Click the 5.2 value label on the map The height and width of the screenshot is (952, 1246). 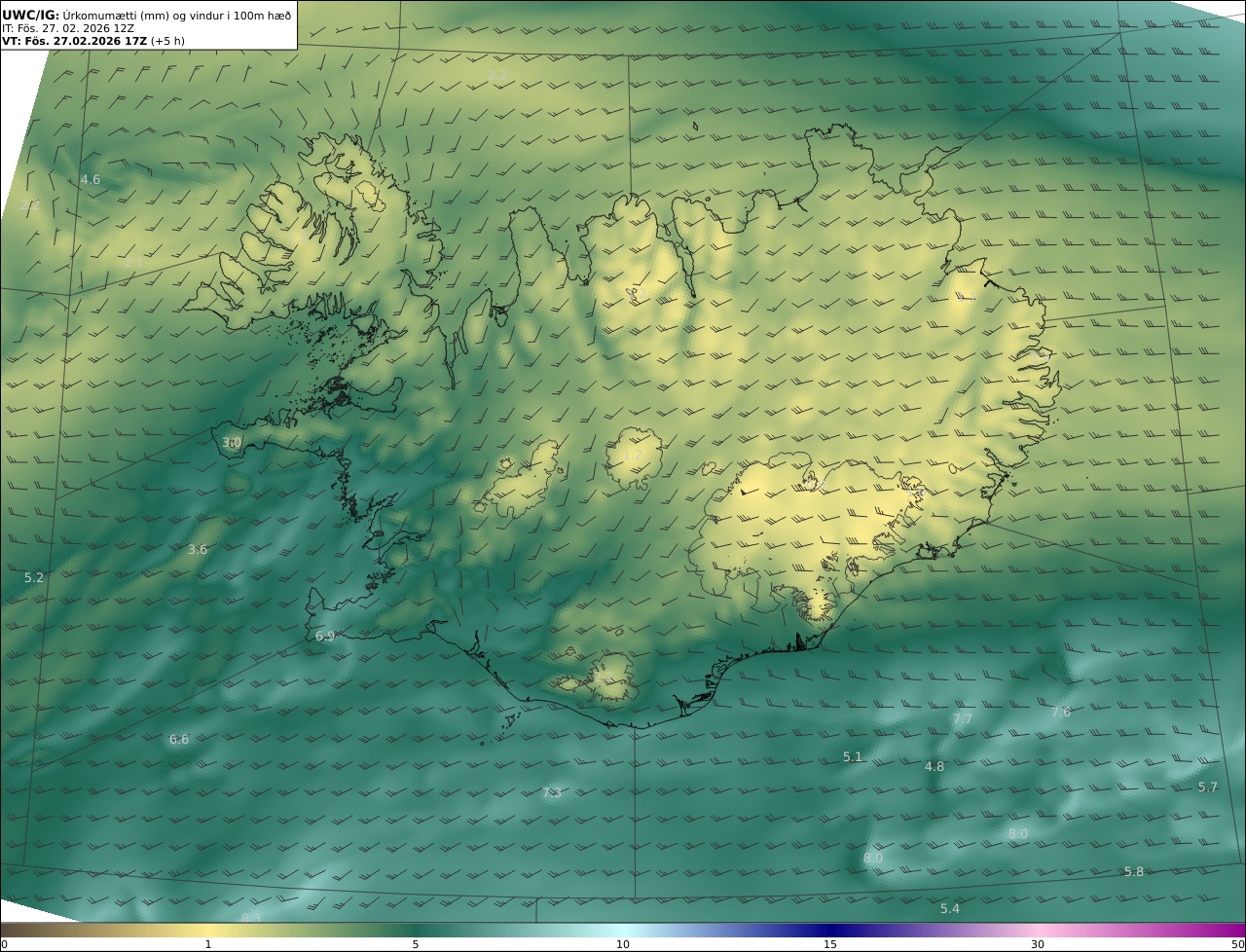tap(34, 578)
